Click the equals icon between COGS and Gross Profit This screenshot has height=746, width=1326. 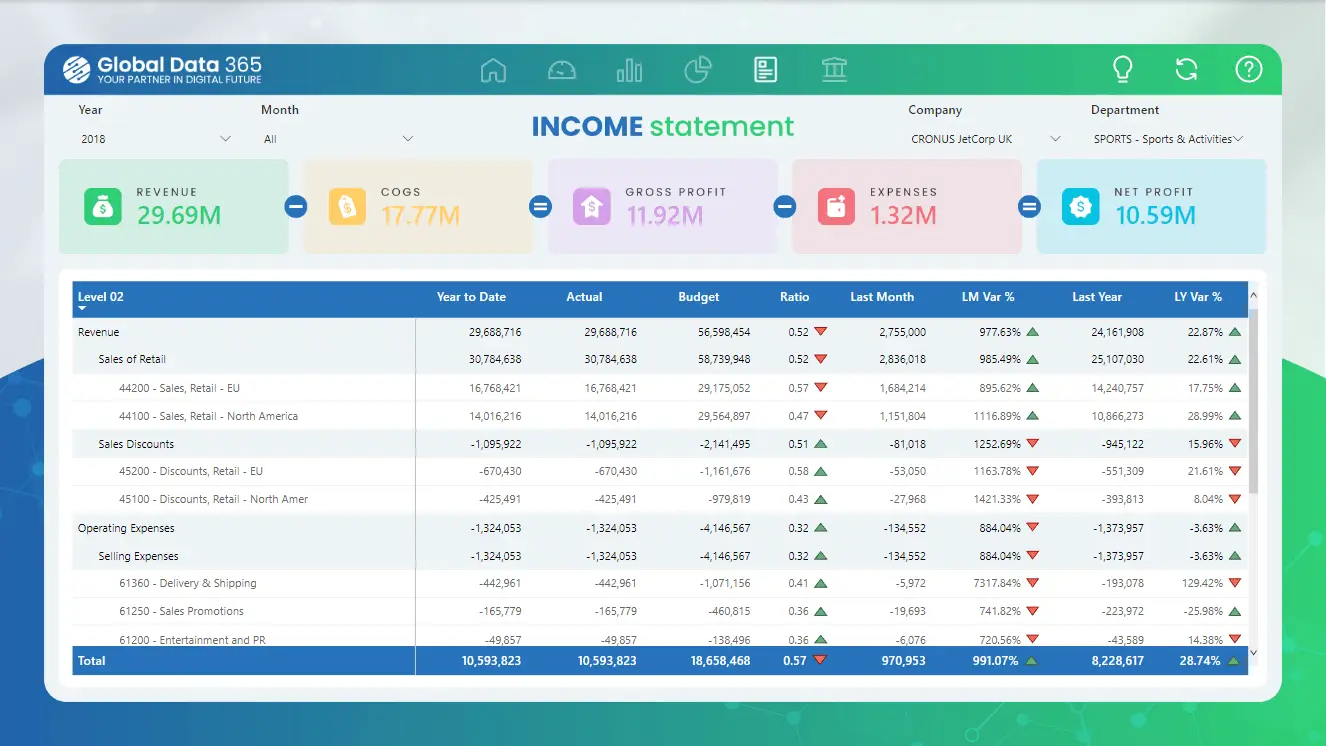pyautogui.click(x=540, y=207)
